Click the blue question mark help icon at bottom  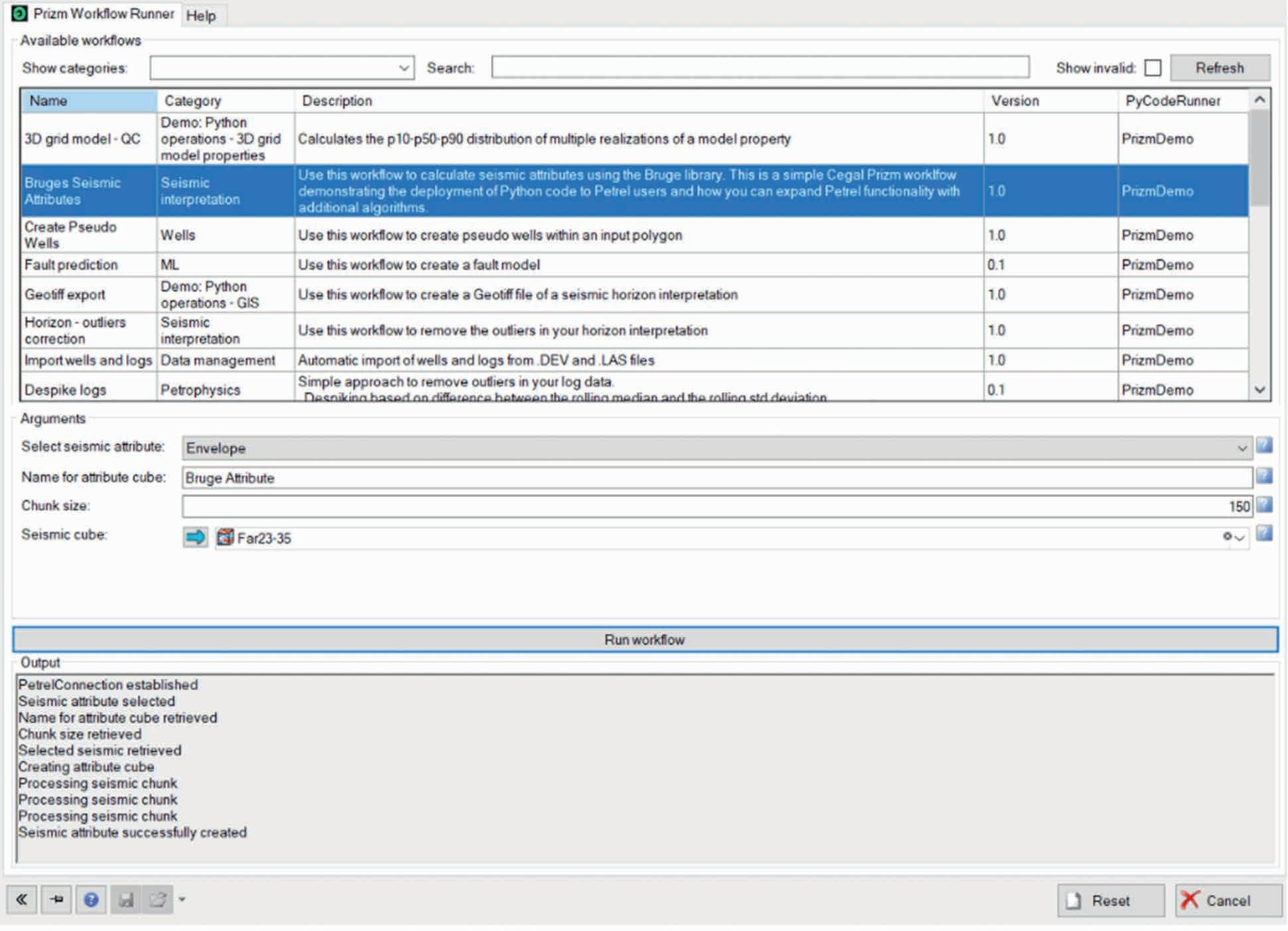(x=92, y=900)
